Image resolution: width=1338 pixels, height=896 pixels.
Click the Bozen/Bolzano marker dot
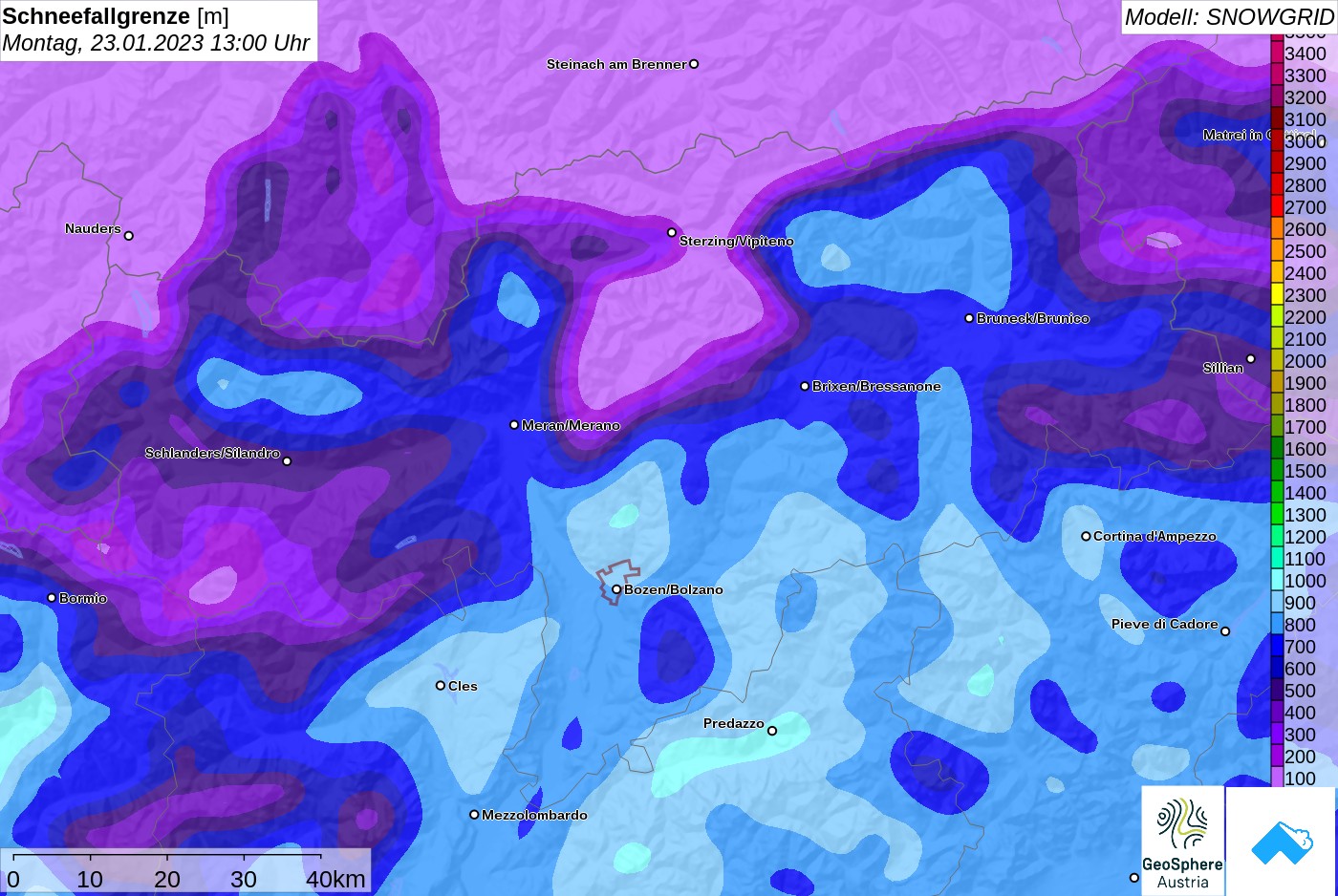[x=616, y=589]
